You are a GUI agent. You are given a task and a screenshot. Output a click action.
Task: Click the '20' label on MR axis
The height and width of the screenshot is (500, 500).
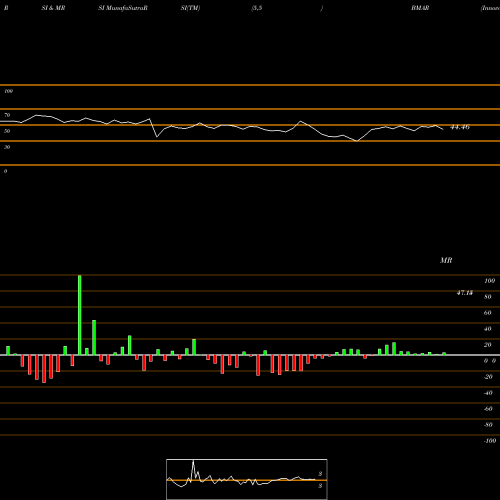[488, 345]
